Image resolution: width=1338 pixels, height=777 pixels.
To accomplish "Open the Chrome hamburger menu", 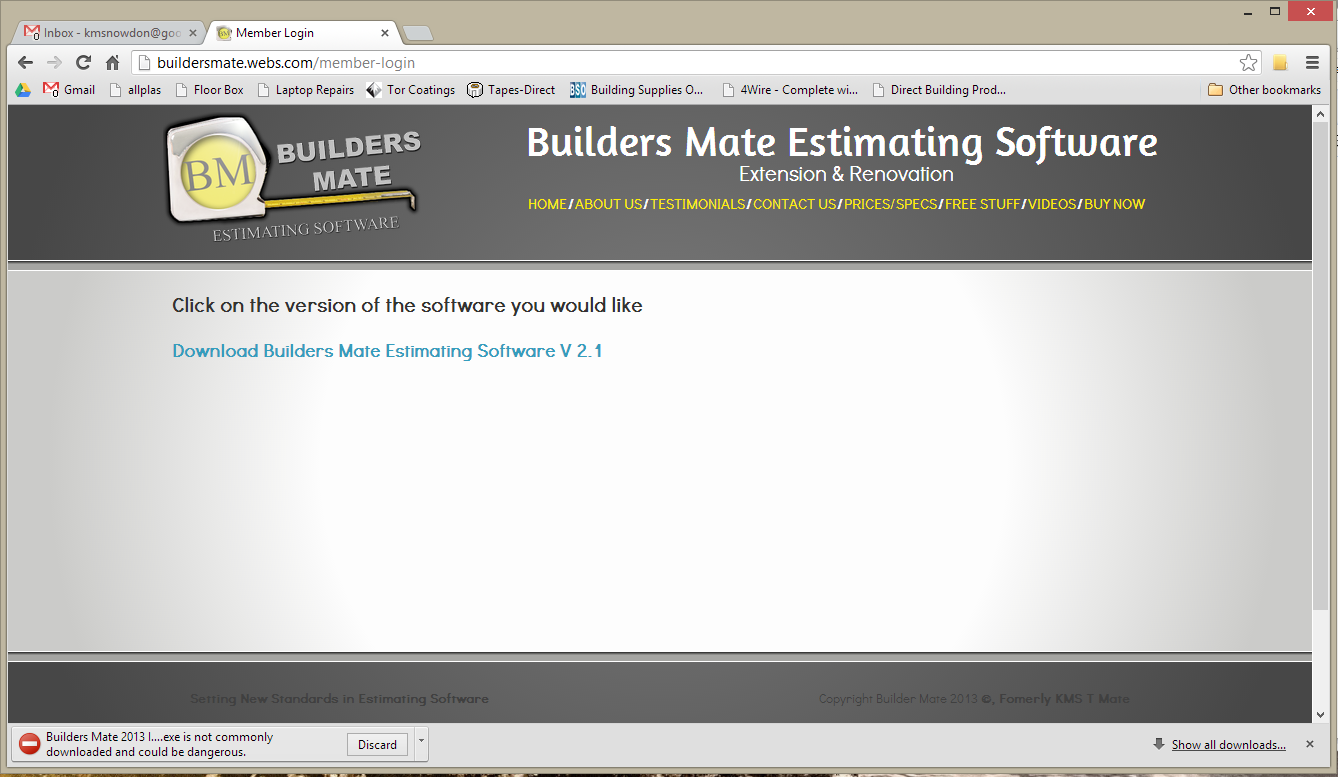I will tap(1312, 63).
